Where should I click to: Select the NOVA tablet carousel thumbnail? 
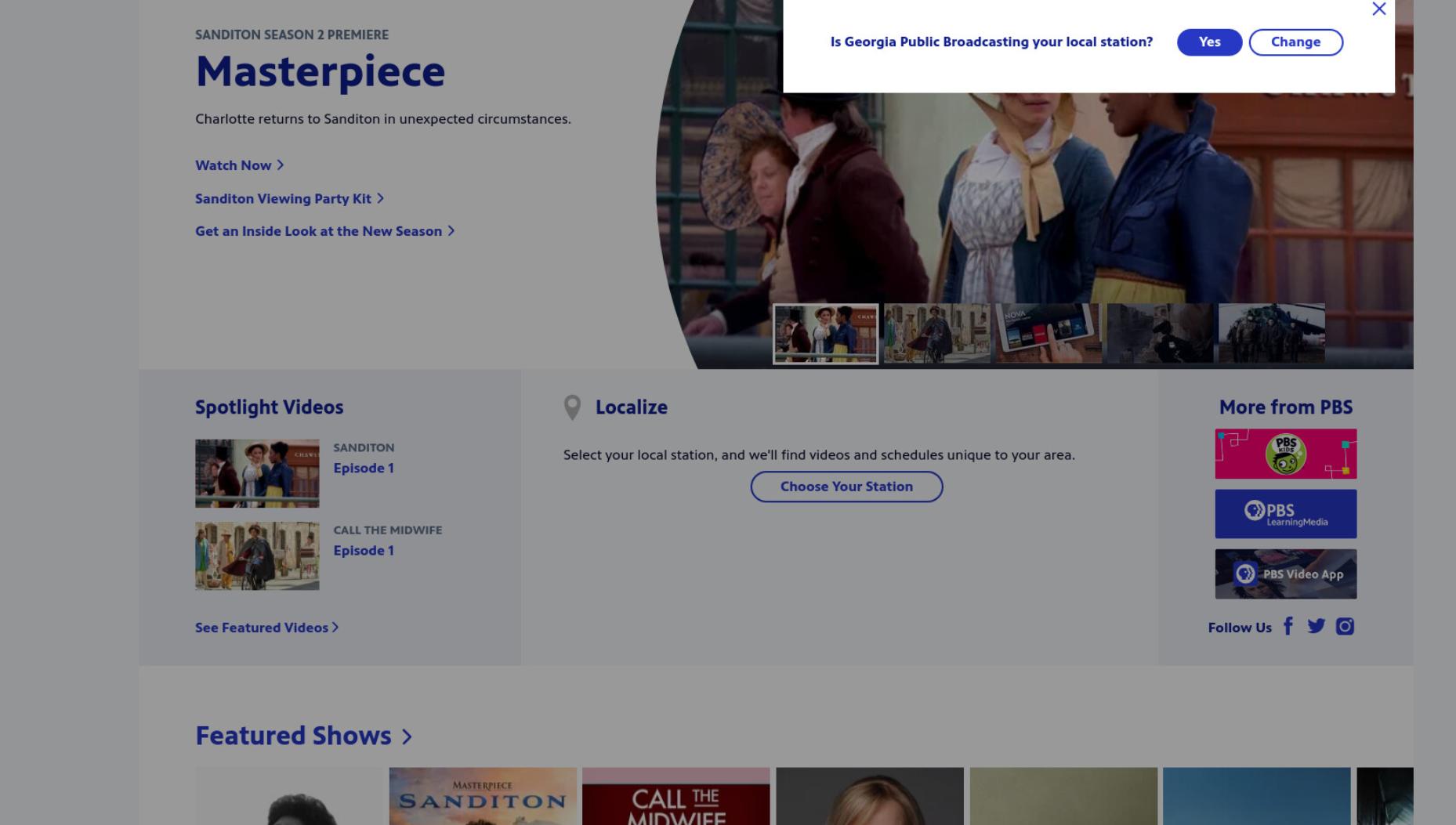pyautogui.click(x=1048, y=334)
